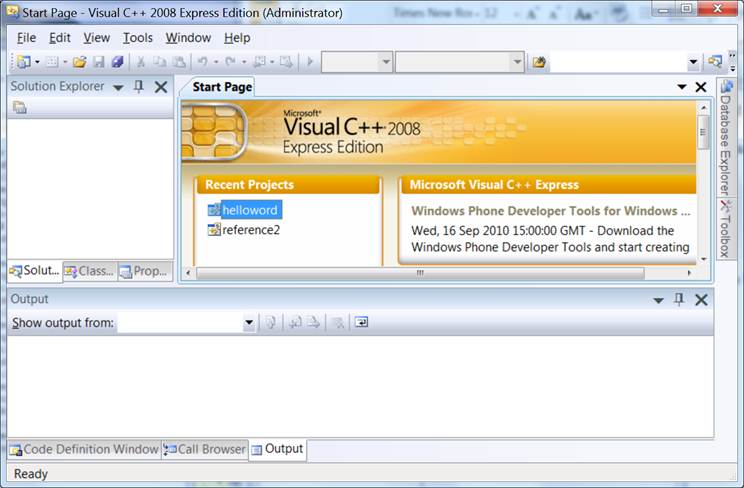This screenshot has width=744, height=488.
Task: Open Windows Phone Developer Tools news headline
Action: coord(551,211)
